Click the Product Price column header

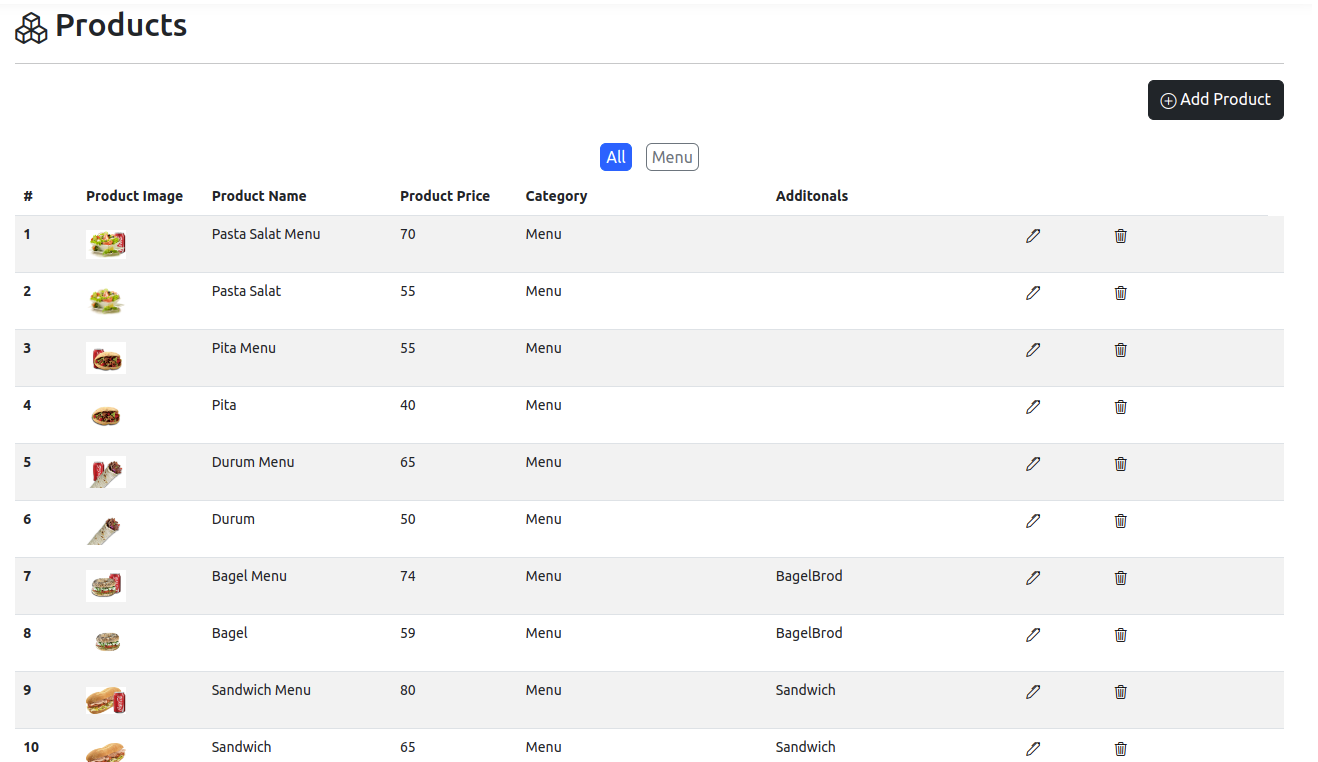(444, 196)
